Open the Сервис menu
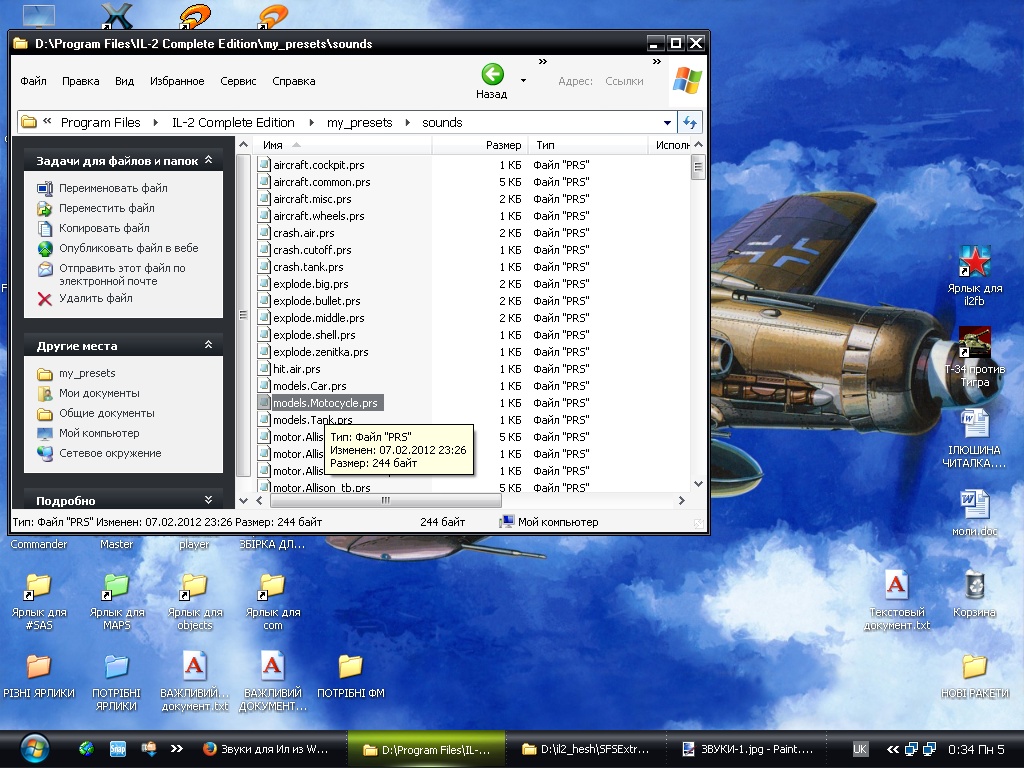Viewport: 1024px width, 768px height. [238, 81]
